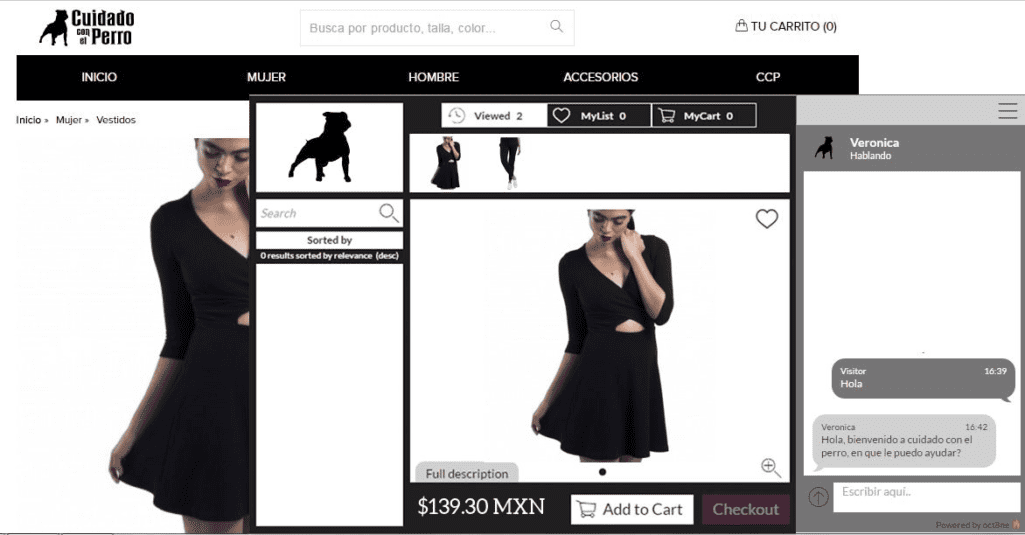
Task: Click the zoom magnifier on product image
Action: 770,467
